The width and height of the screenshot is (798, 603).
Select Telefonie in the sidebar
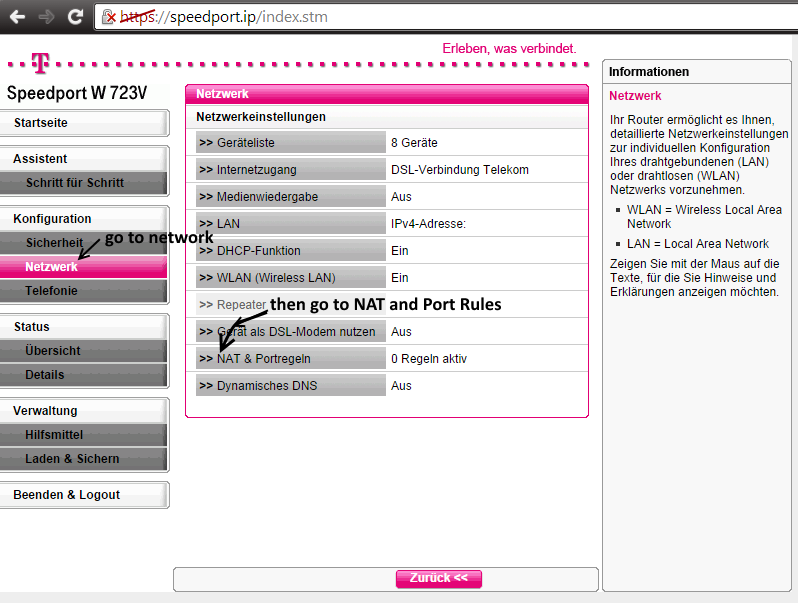[x=83, y=291]
